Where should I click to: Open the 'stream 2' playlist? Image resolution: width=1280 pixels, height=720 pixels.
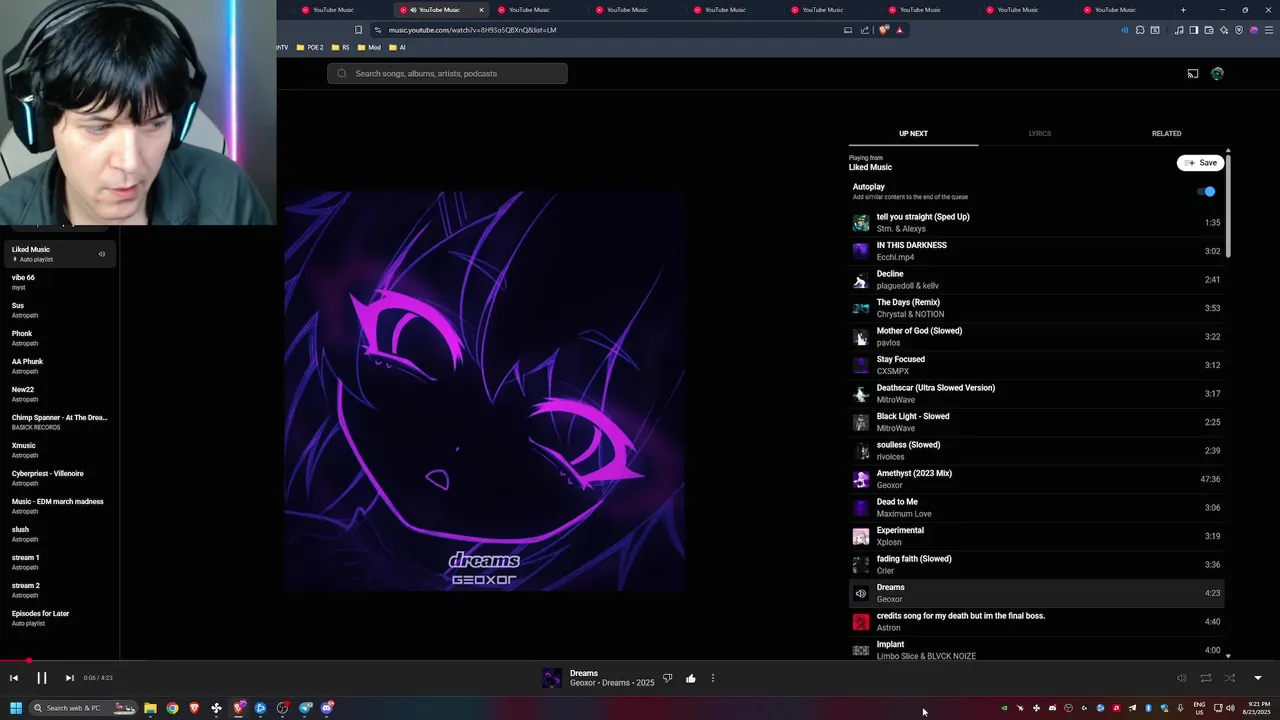[x=60, y=590]
